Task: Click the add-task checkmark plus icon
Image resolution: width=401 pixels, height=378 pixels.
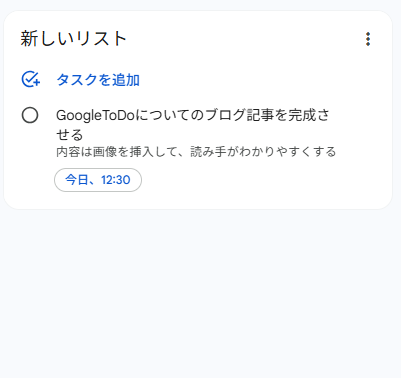Action: pyautogui.click(x=31, y=80)
